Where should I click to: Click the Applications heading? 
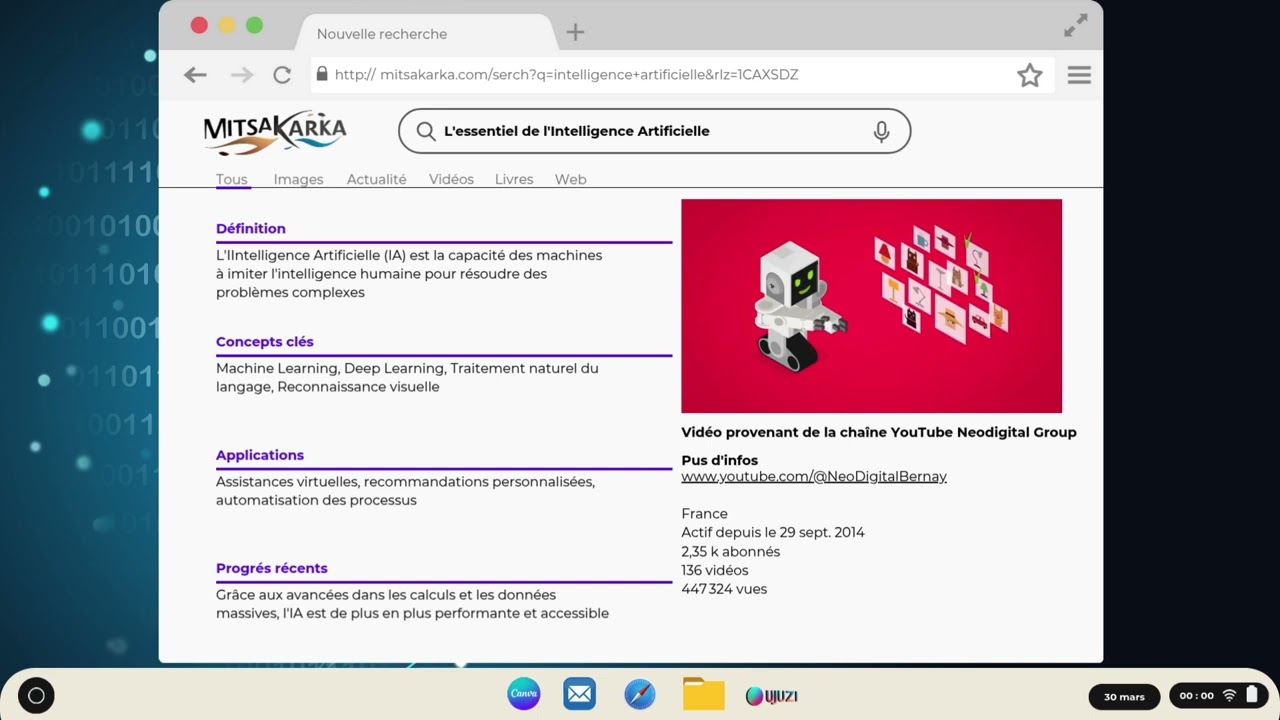tap(260, 455)
